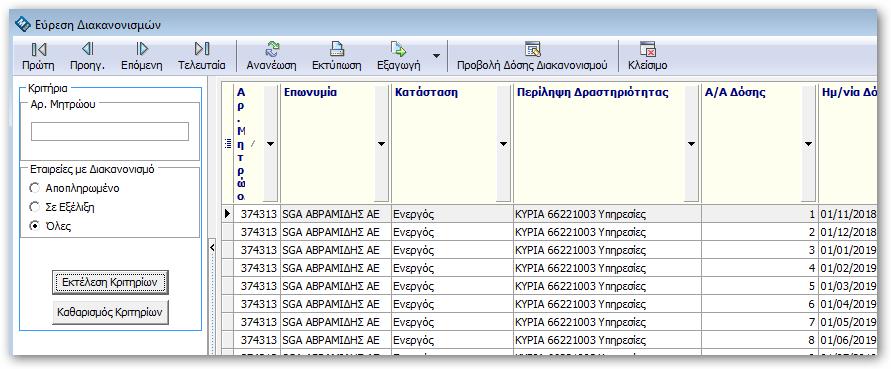Collapse the criteria panel with splitter arrow
891x369 pixels.
(x=212, y=247)
